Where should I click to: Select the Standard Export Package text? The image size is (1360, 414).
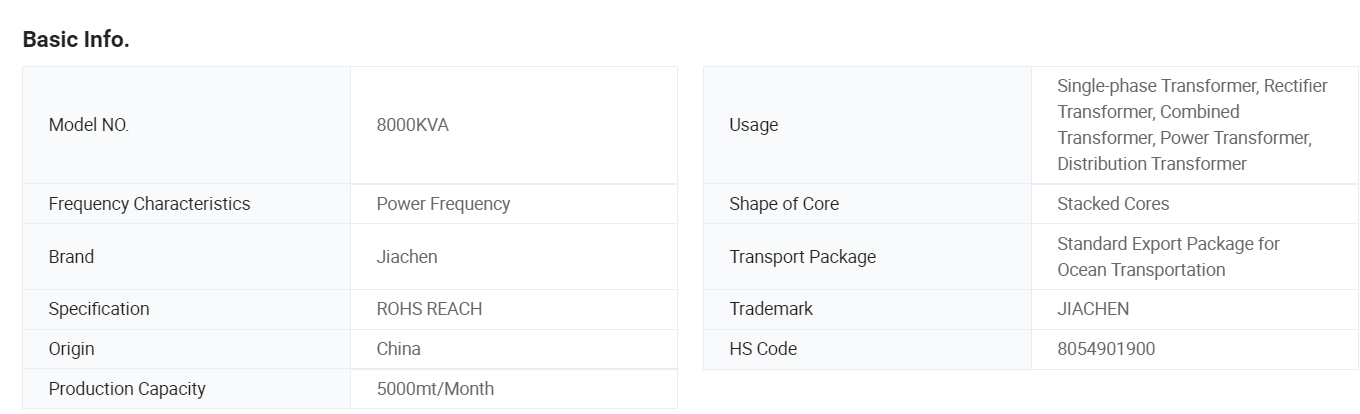click(x=1168, y=244)
